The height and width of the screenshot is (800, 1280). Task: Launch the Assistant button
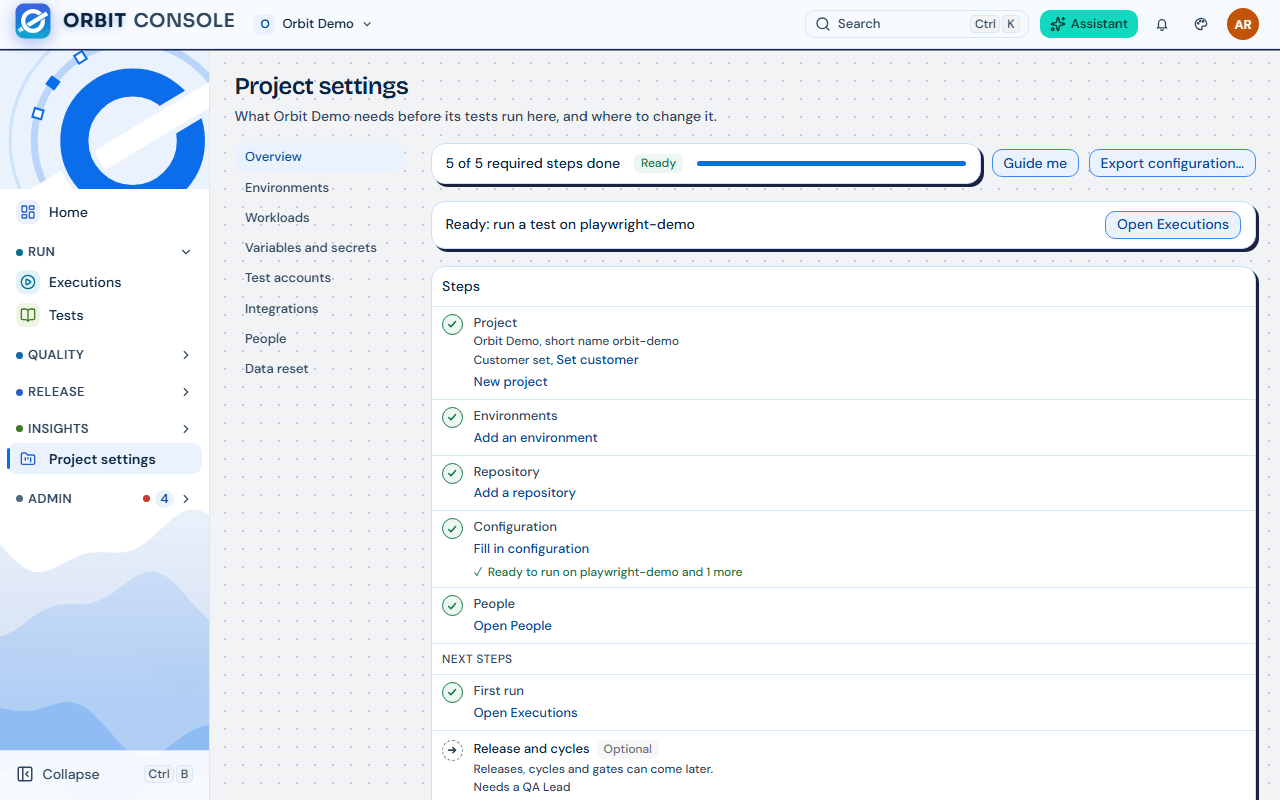click(x=1088, y=24)
